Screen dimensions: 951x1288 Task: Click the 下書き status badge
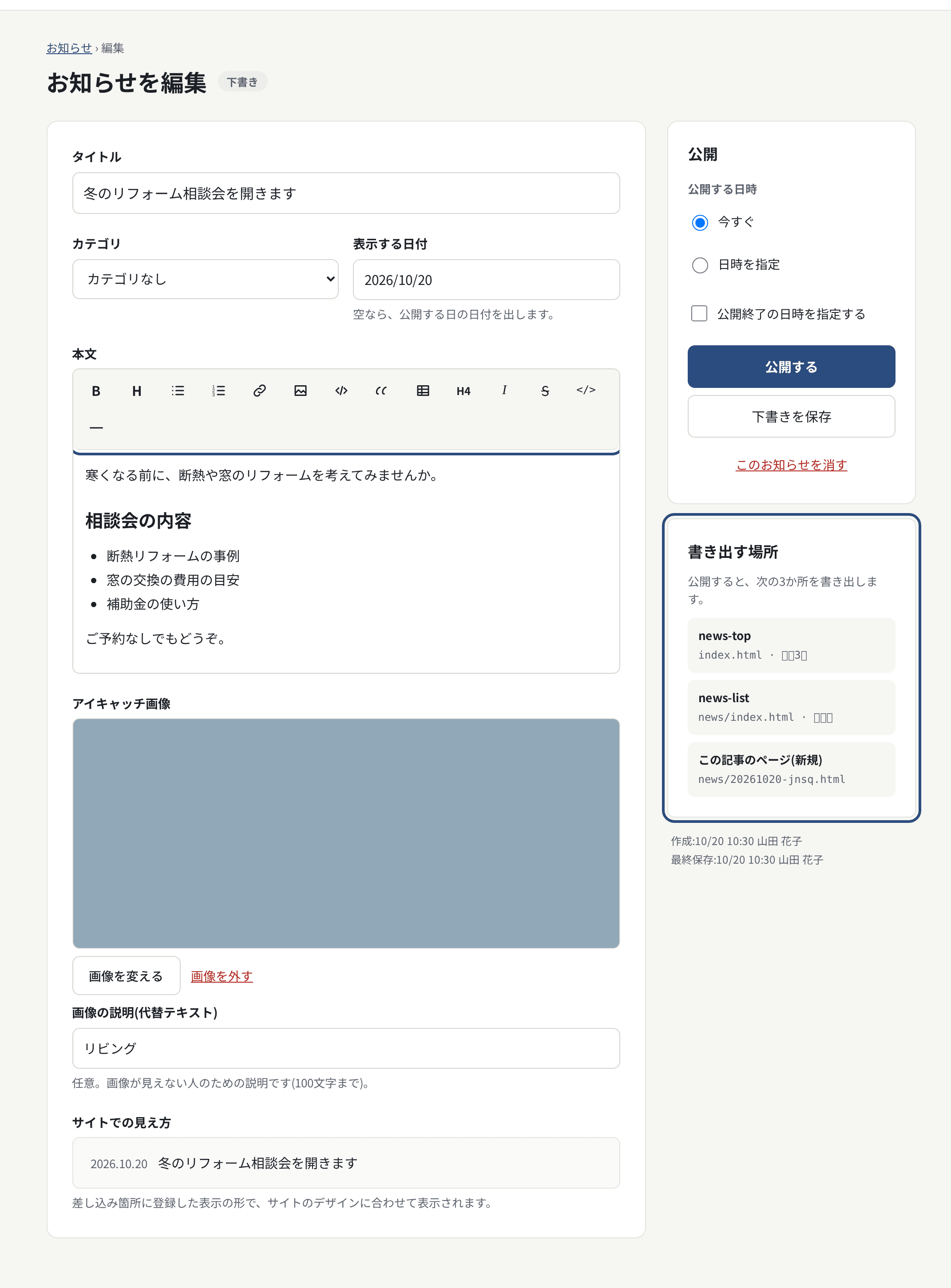(x=242, y=82)
